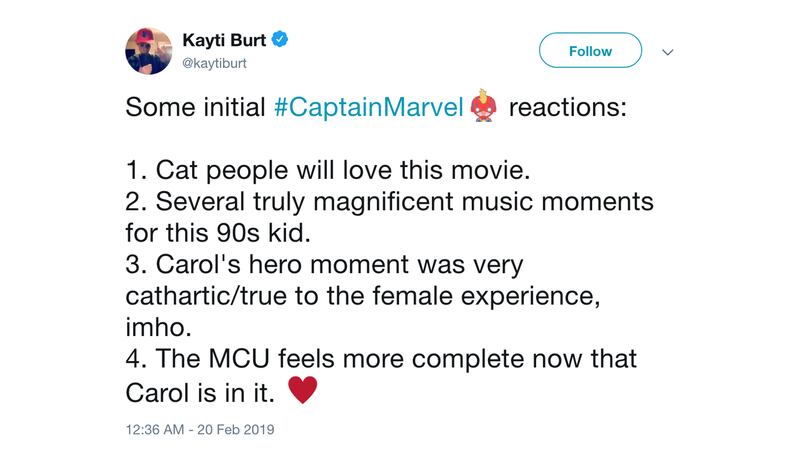Click the "magnificent music moments" line
Screen dimensions: 800x450
(389, 202)
